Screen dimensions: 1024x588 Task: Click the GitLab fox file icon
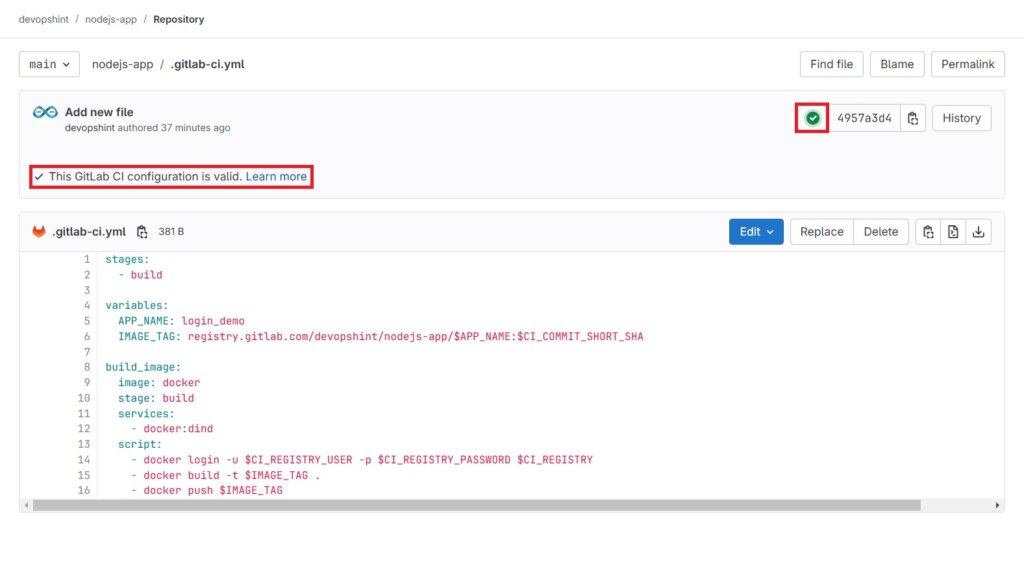(x=39, y=231)
